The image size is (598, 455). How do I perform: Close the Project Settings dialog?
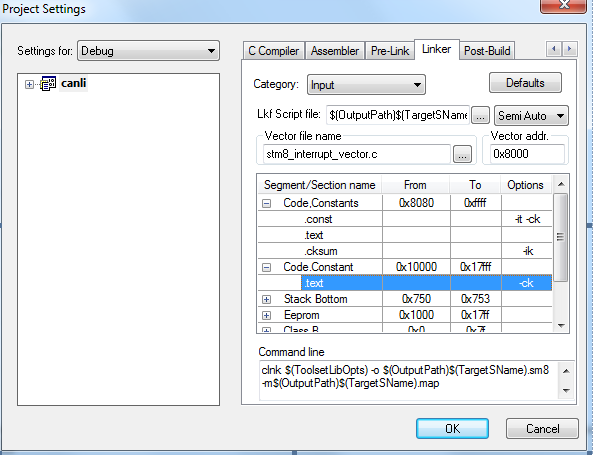(563, 5)
